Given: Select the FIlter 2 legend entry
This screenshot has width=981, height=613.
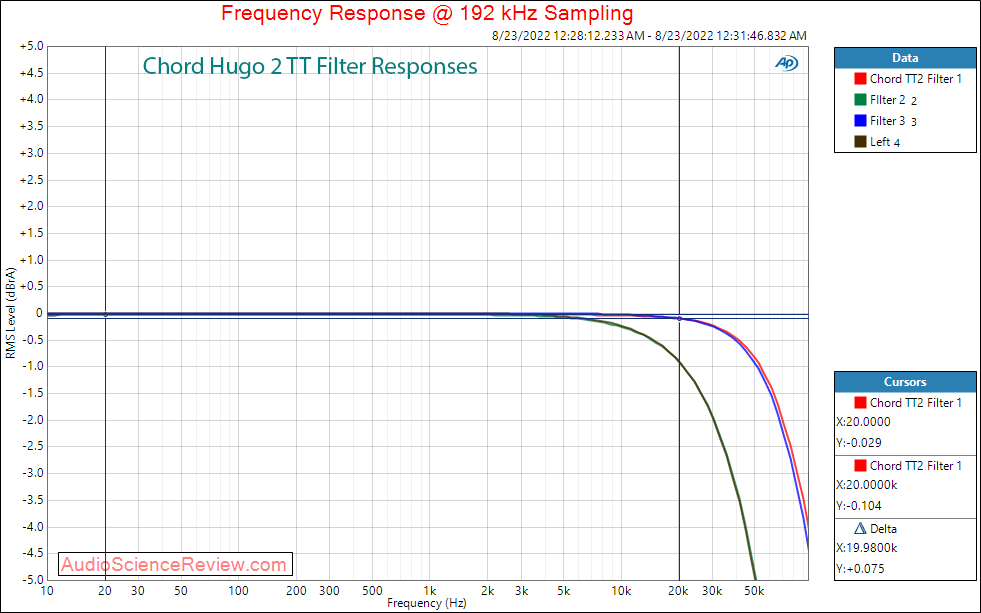Looking at the screenshot, I should pos(886,100).
